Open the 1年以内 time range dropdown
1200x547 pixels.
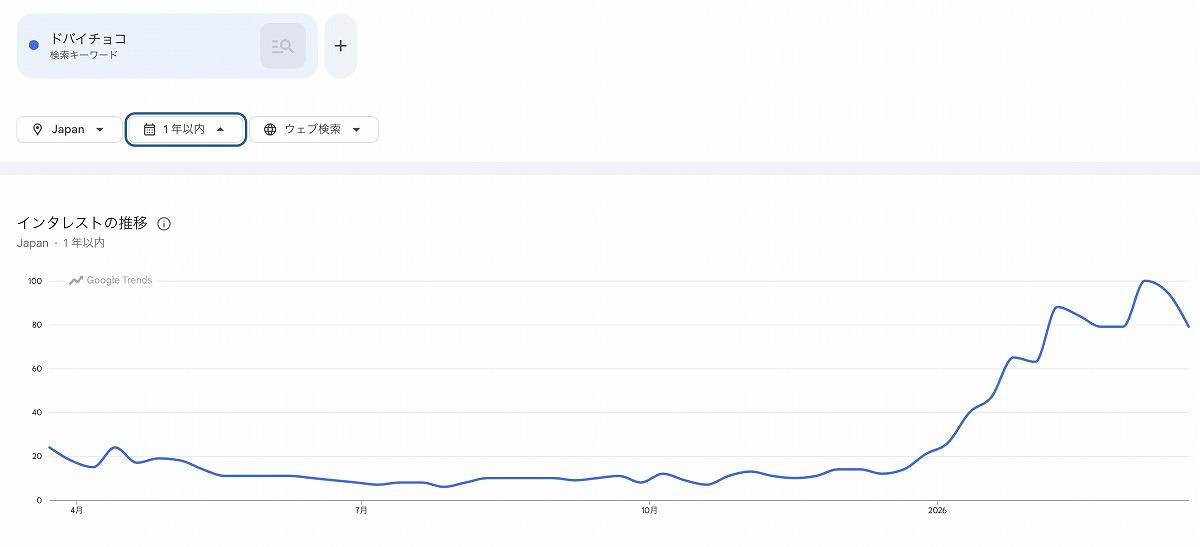pyautogui.click(x=186, y=129)
